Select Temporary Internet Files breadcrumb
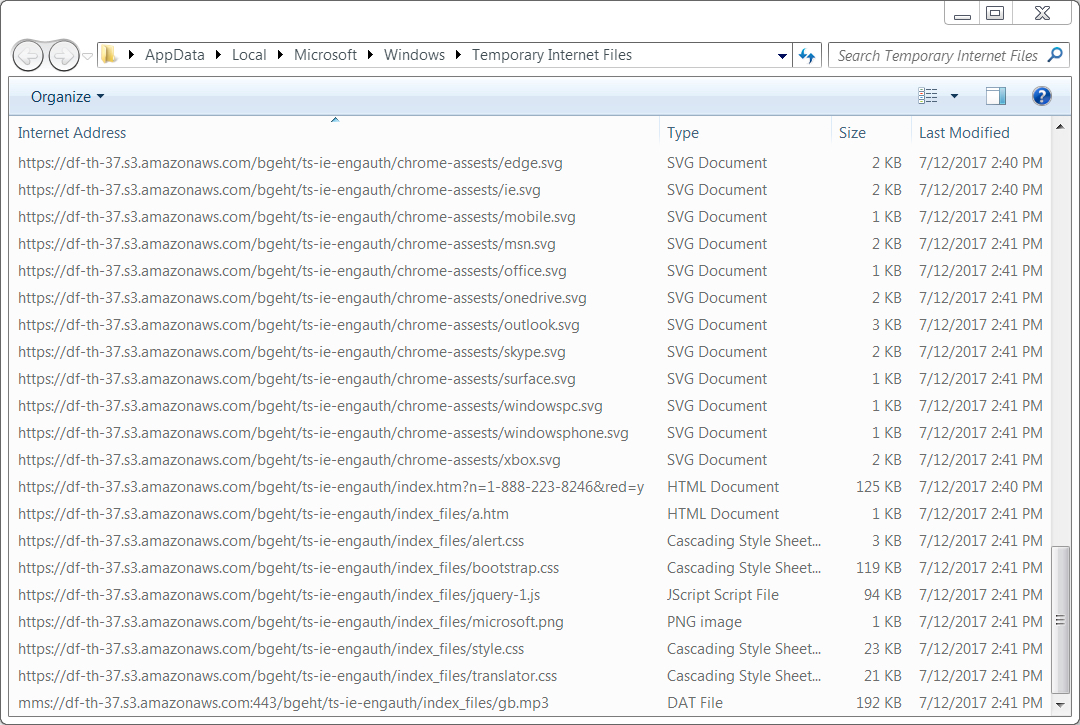This screenshot has height=725, width=1080. [552, 55]
